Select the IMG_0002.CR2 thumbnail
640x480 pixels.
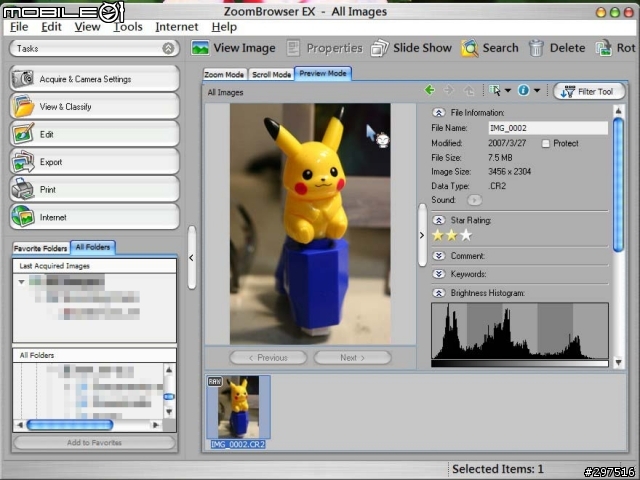coord(238,412)
